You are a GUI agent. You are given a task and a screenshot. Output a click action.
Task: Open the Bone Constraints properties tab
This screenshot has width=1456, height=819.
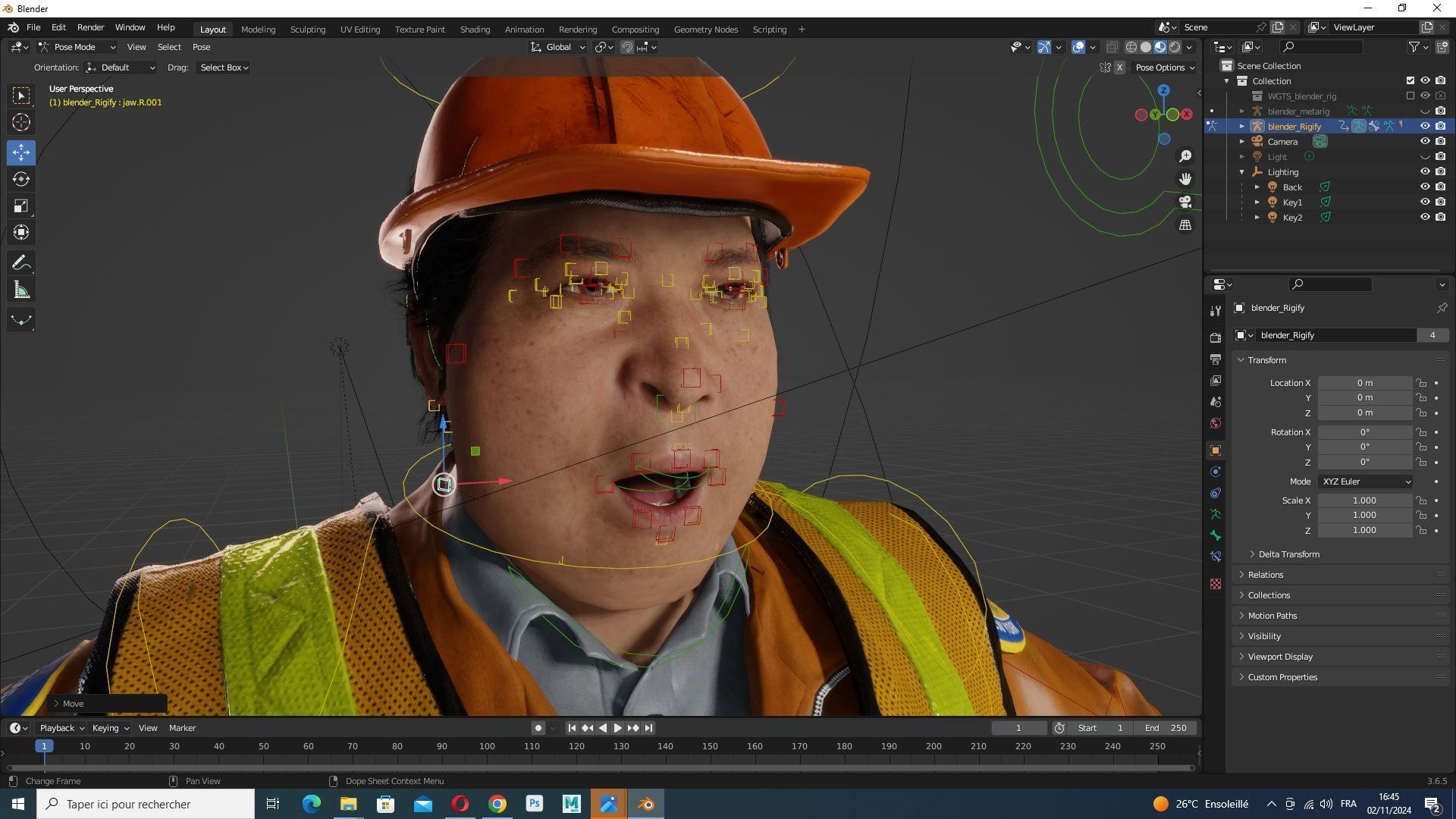pyautogui.click(x=1216, y=557)
